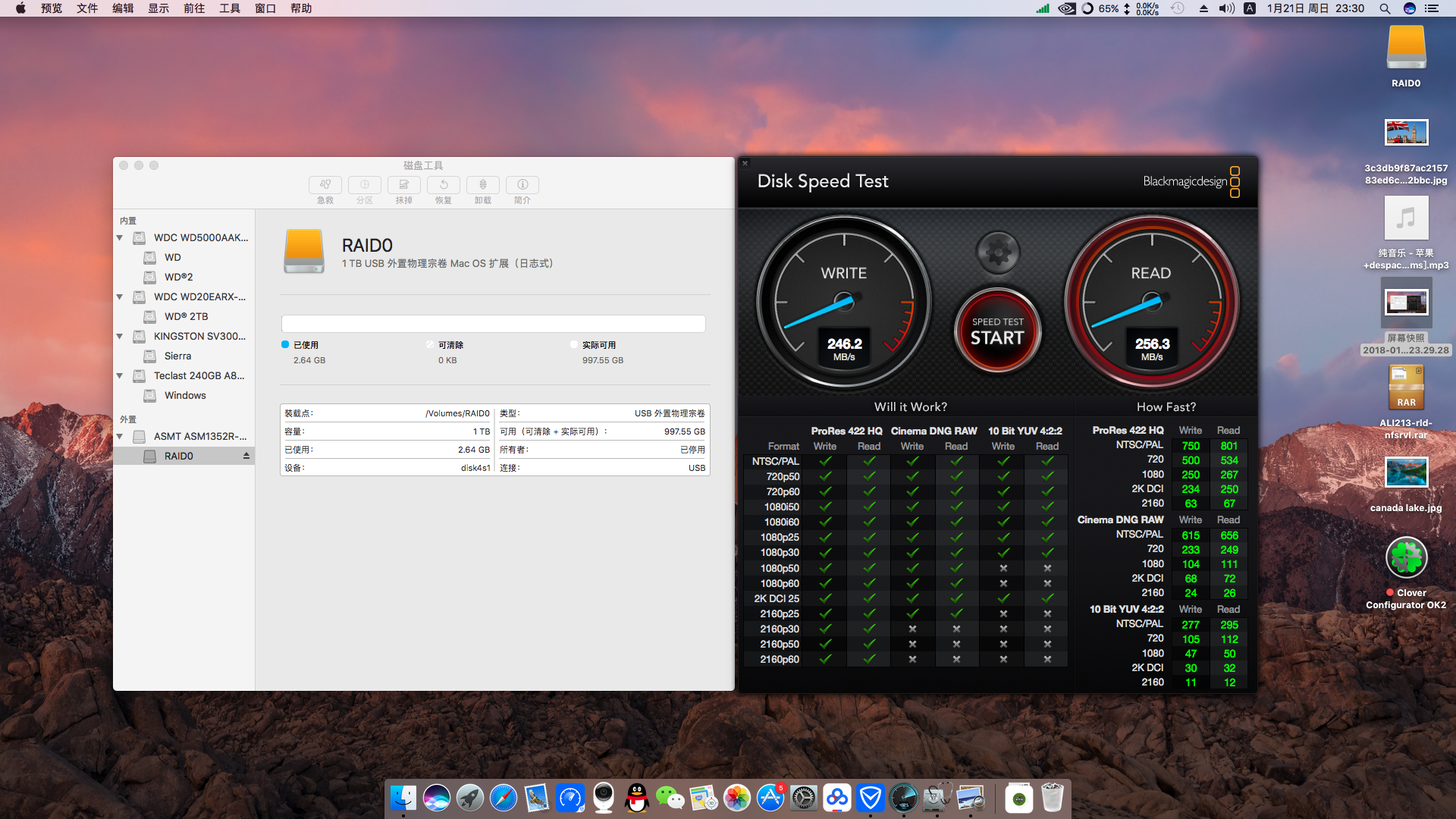This screenshot has width=1456, height=819.
Task: Open Time Machine icon in menu bar
Action: coord(1178,8)
